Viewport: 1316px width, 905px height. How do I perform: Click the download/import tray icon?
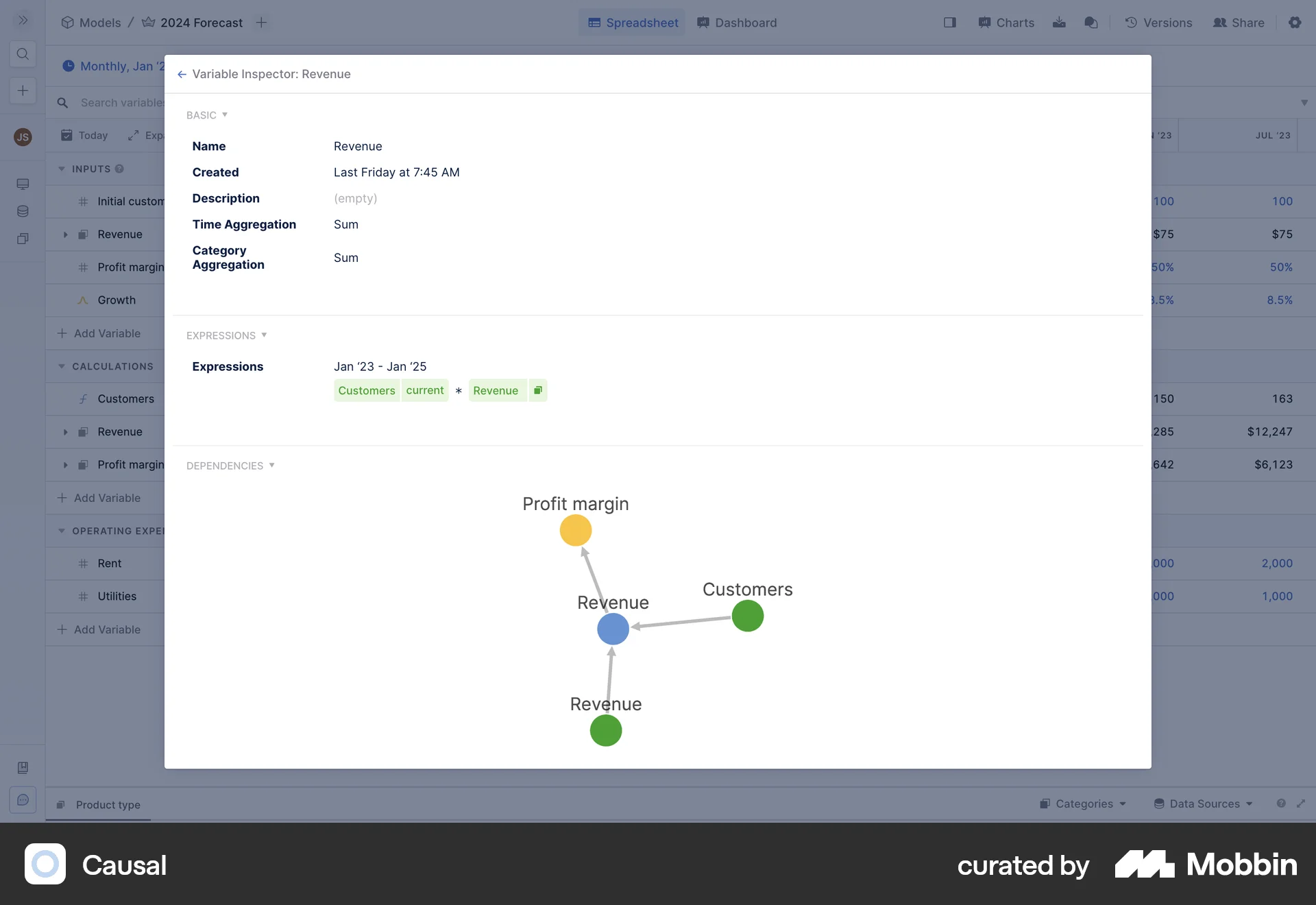pos(1059,23)
